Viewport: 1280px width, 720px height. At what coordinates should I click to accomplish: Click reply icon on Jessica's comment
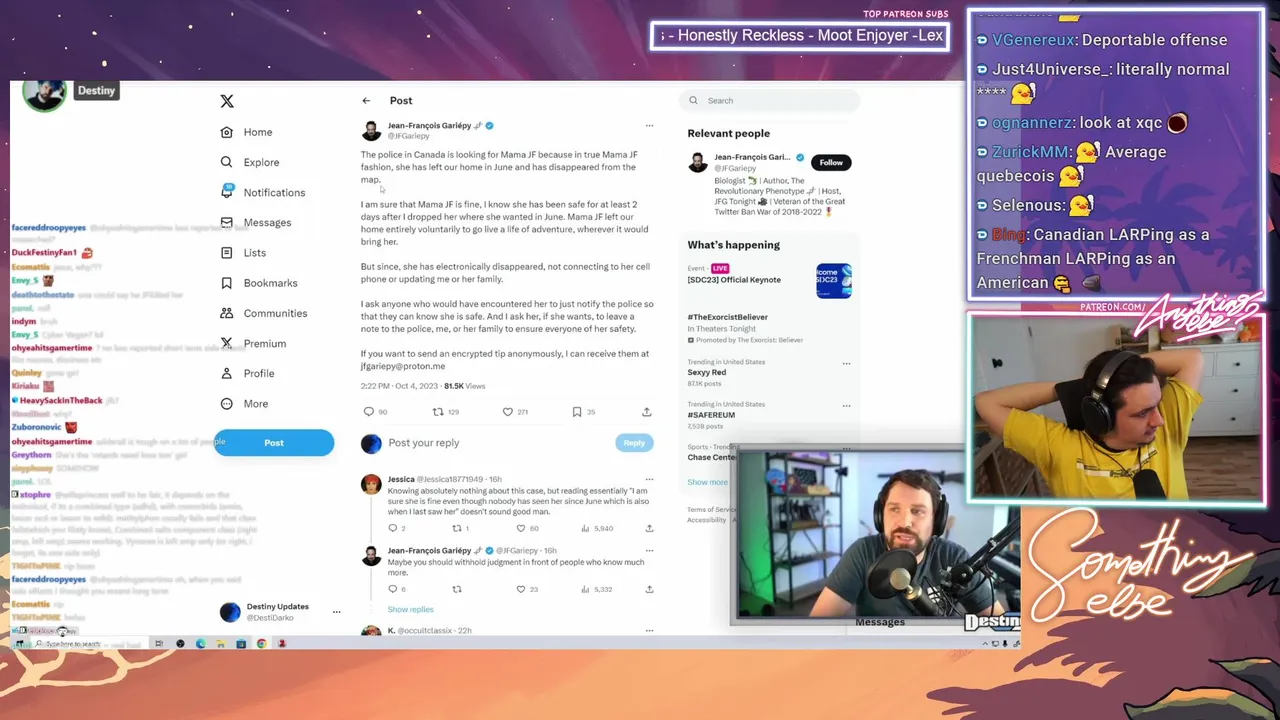[392, 528]
